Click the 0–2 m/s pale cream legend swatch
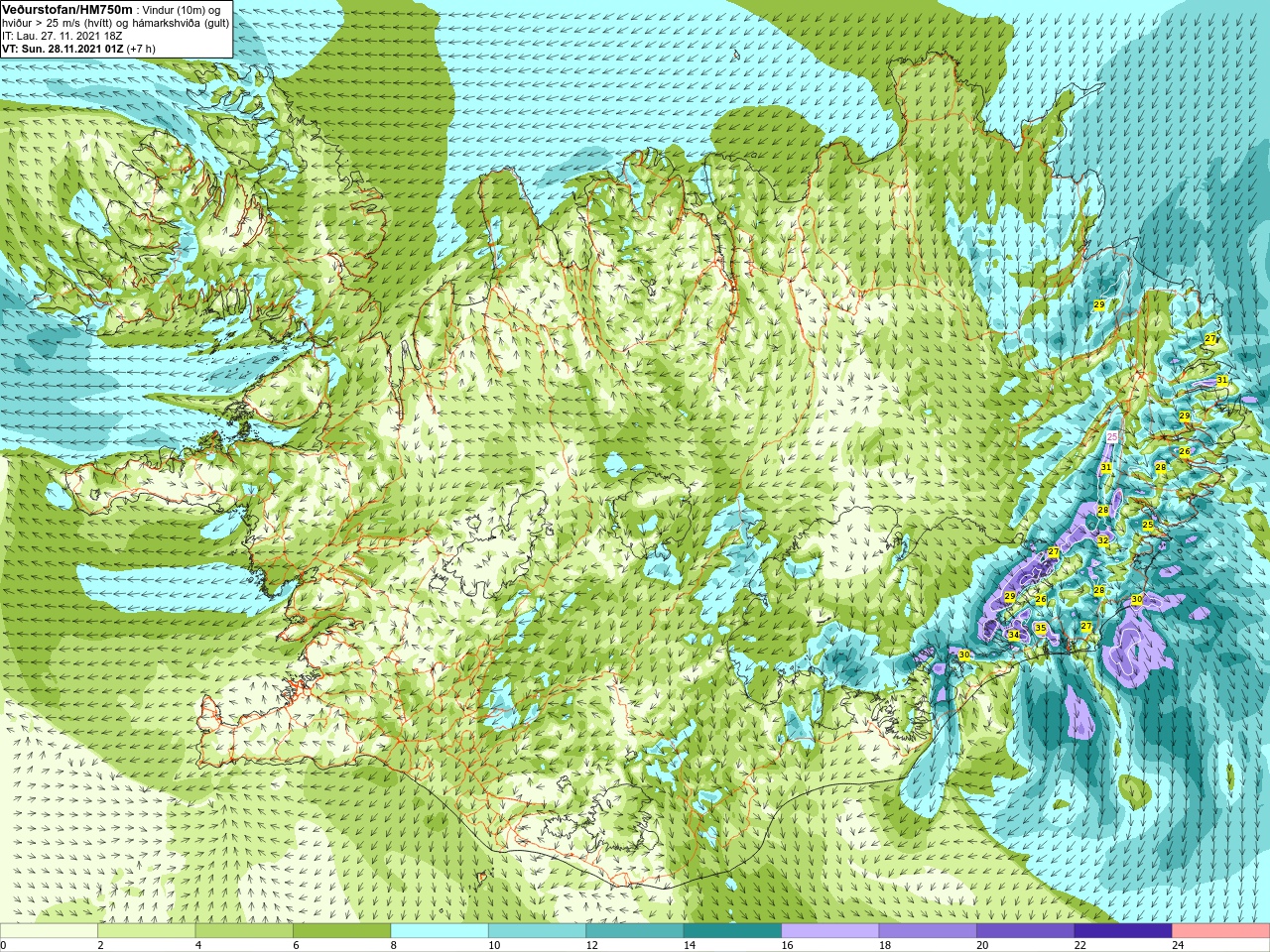 49,931
